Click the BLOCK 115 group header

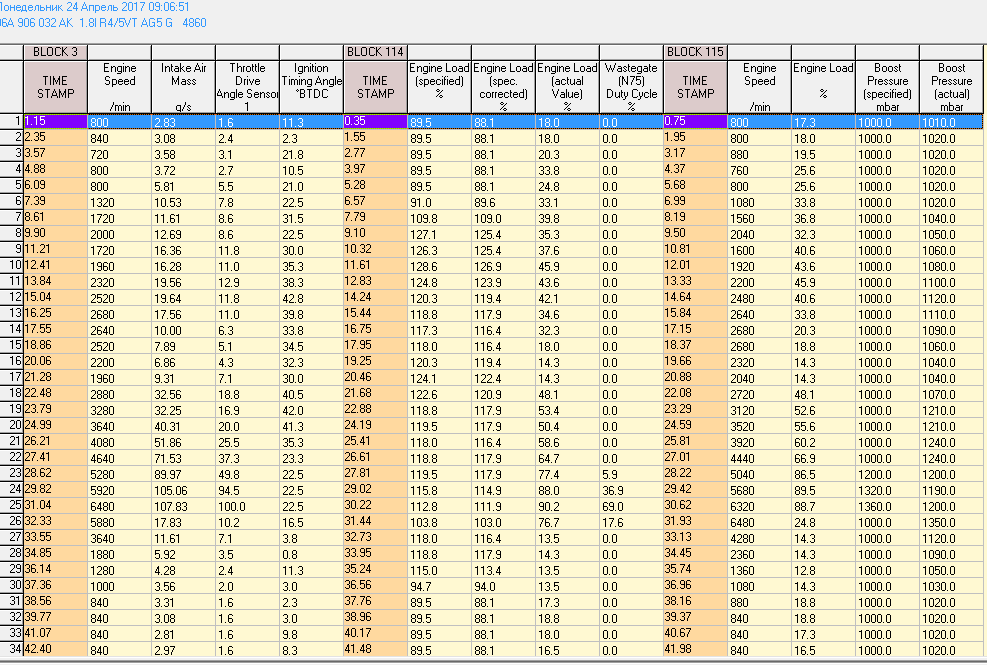point(695,51)
